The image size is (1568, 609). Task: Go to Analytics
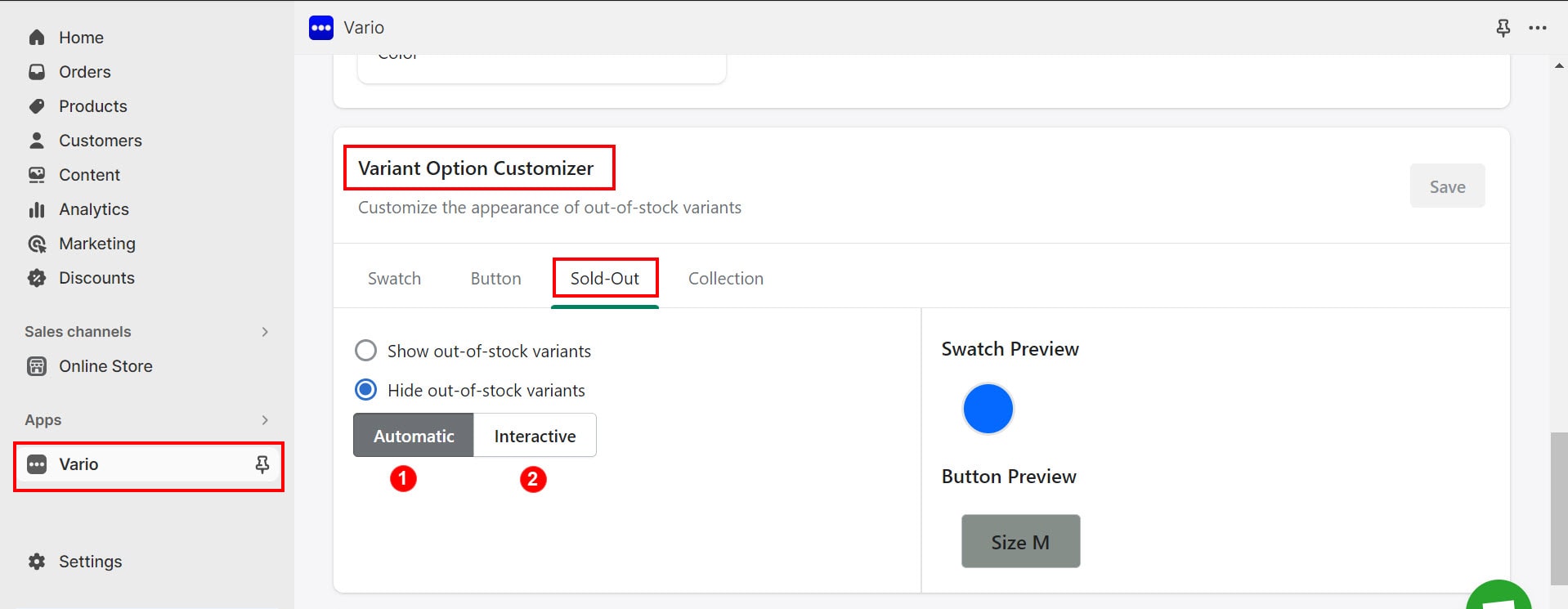(94, 209)
